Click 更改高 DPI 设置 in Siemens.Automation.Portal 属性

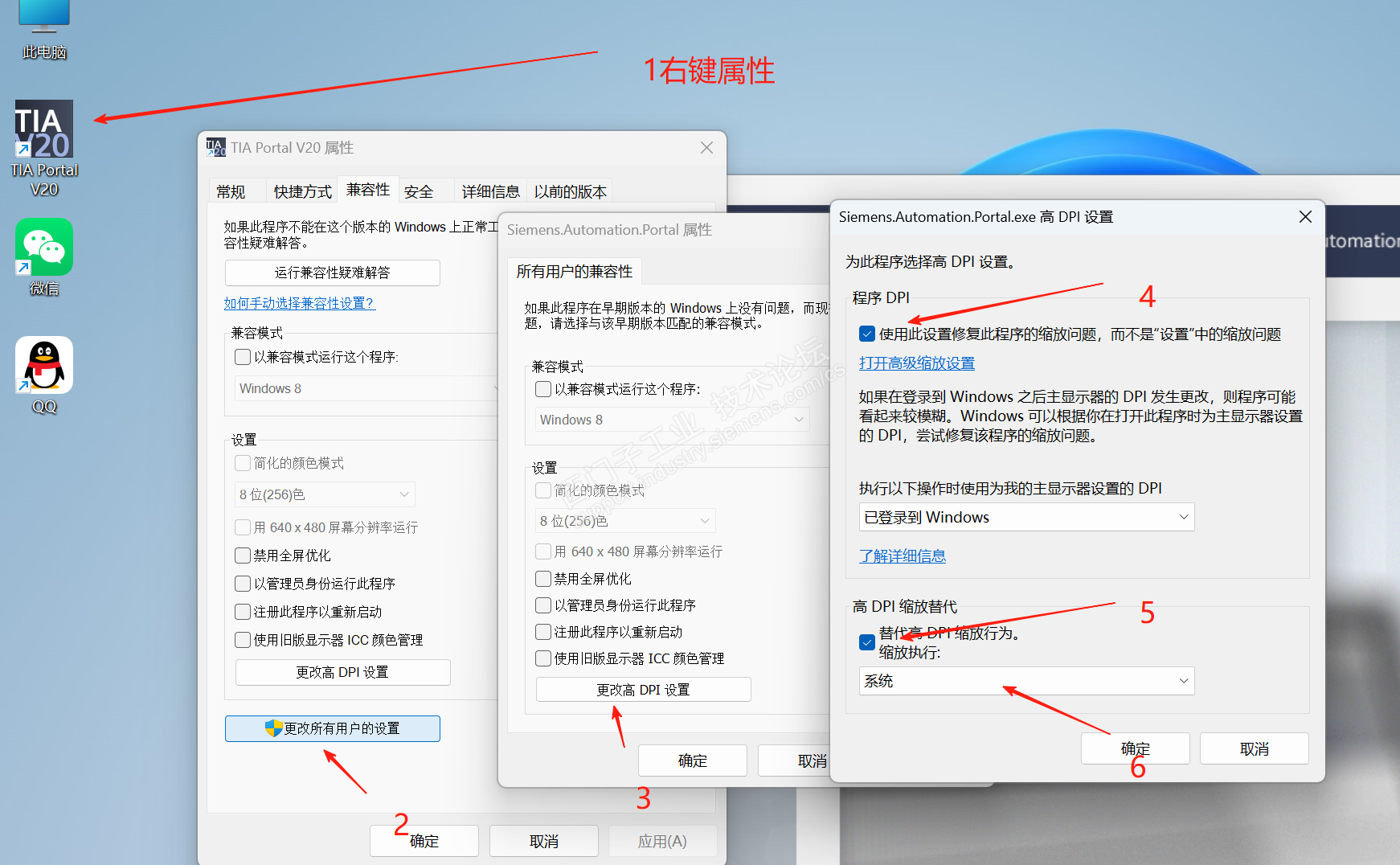coord(644,690)
